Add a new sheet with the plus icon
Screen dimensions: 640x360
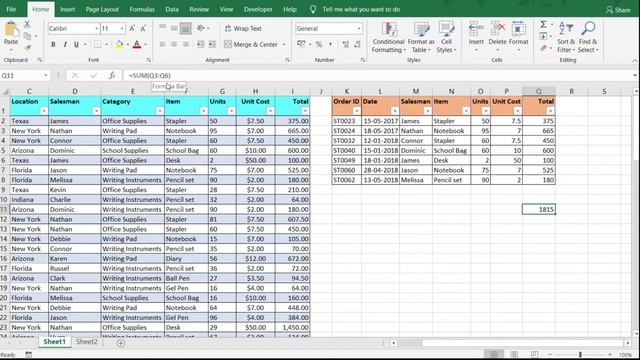click(x=120, y=343)
